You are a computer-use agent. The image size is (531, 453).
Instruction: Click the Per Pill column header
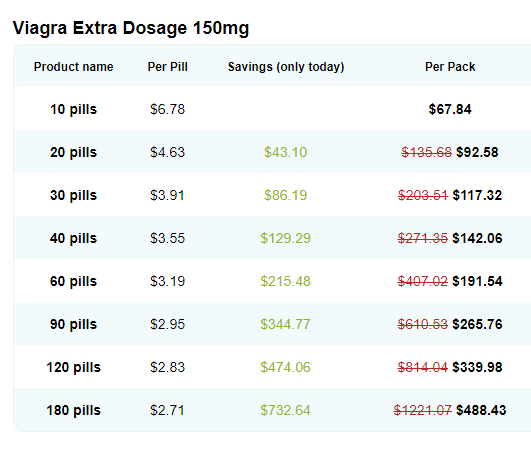pyautogui.click(x=168, y=67)
